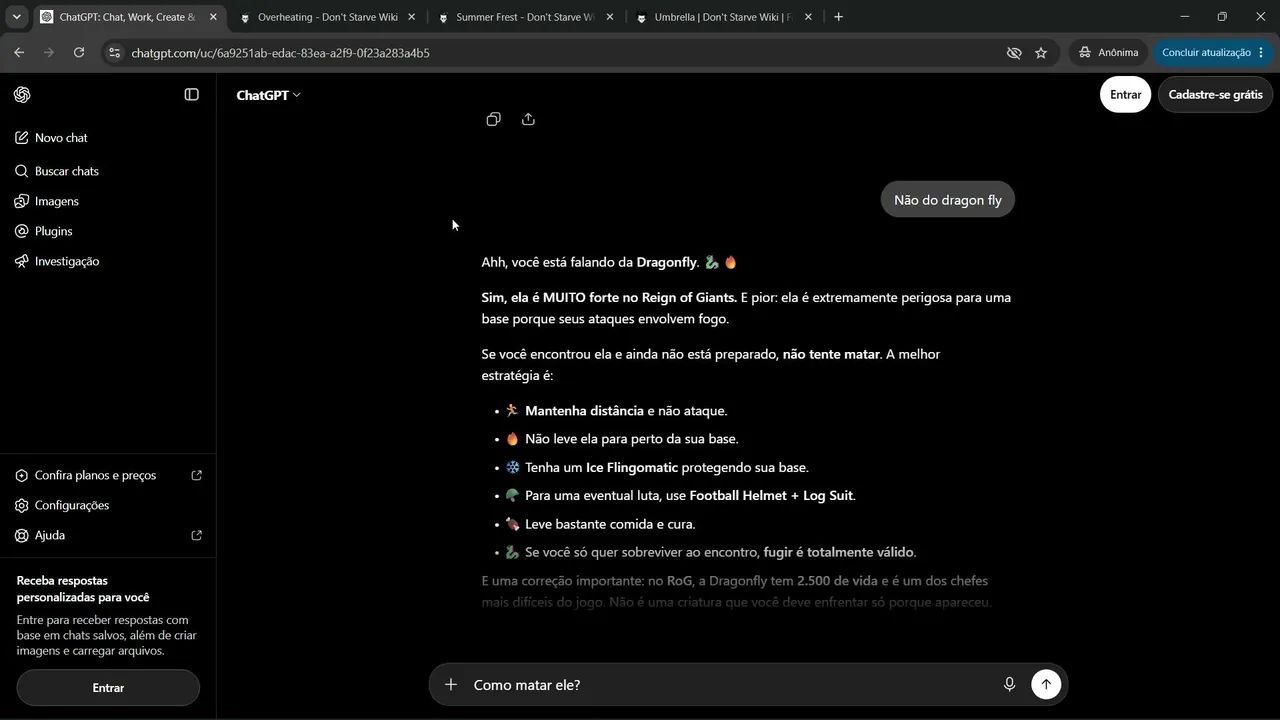Open the Ajuda help link
The height and width of the screenshot is (720, 1280).
tap(108, 535)
